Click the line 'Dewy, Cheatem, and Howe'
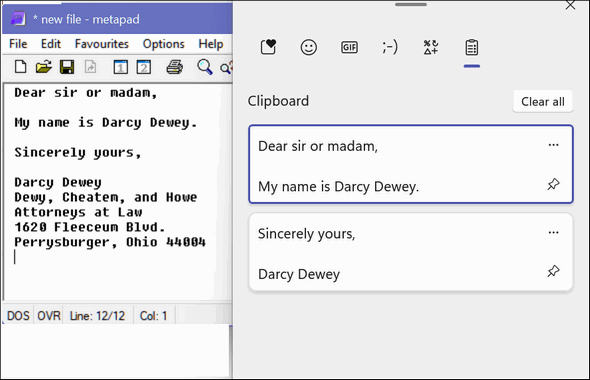Screen dimensions: 590x380 point(106,197)
